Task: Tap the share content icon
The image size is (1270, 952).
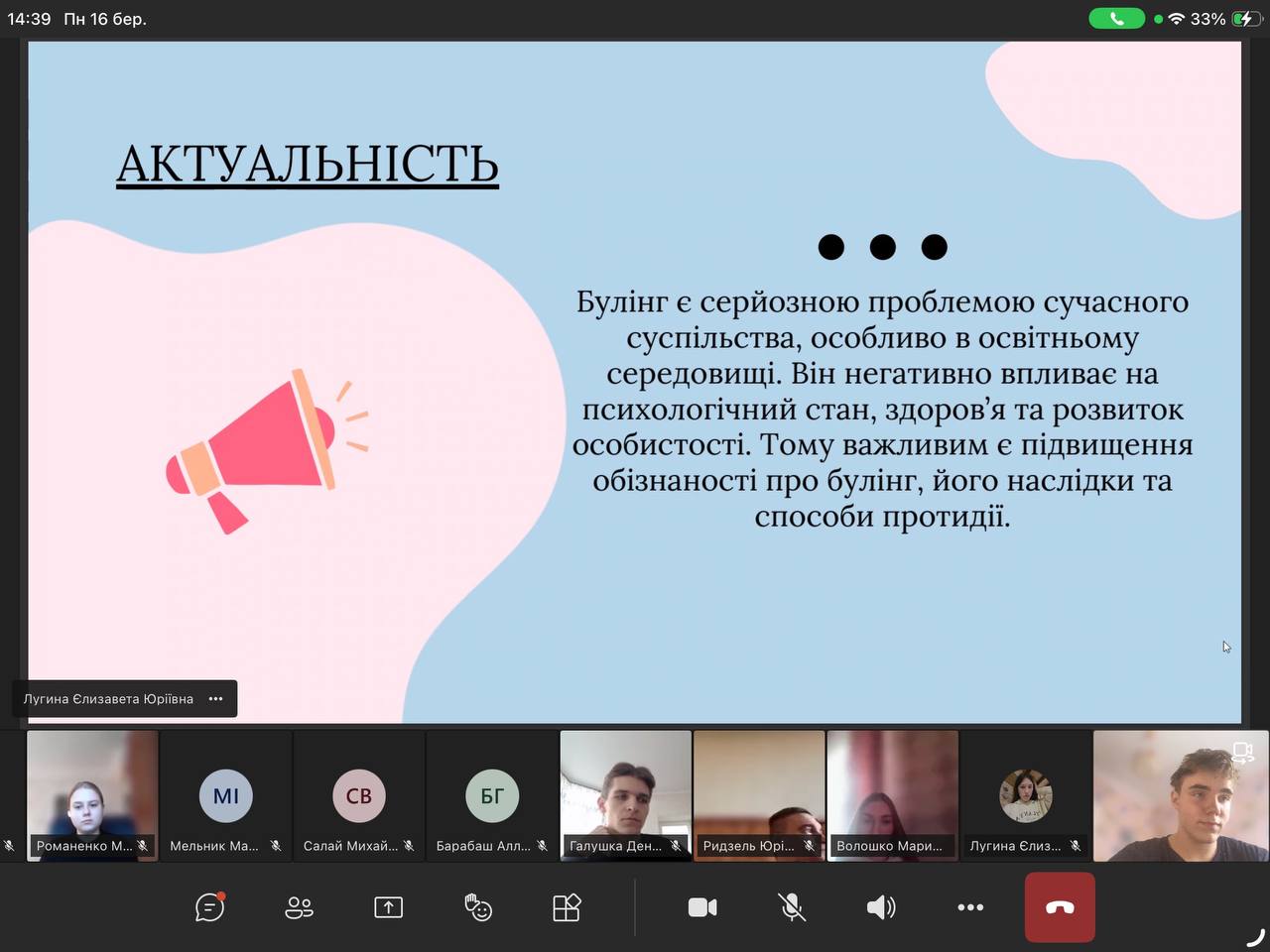Action: coord(388,907)
